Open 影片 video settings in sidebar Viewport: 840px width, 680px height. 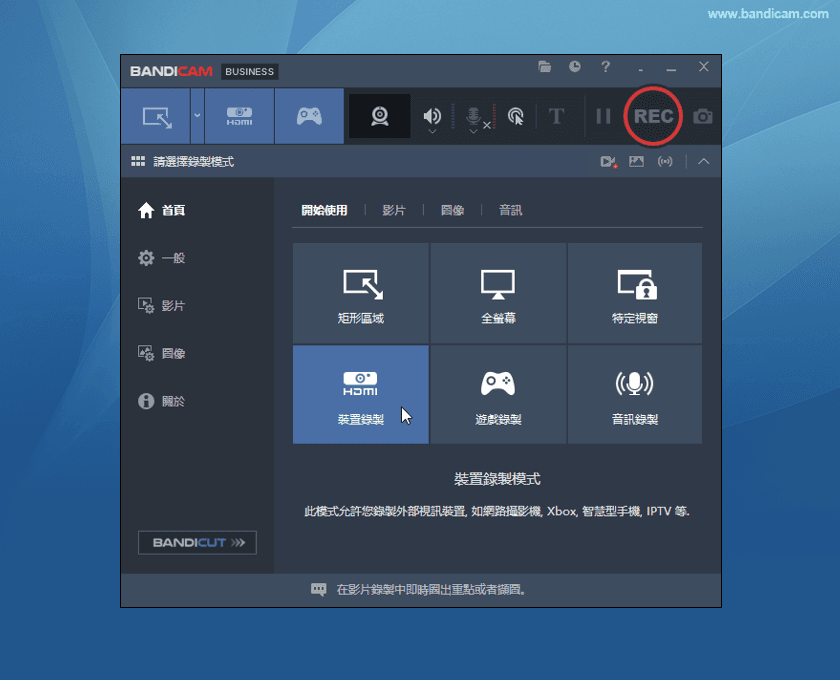[x=161, y=305]
